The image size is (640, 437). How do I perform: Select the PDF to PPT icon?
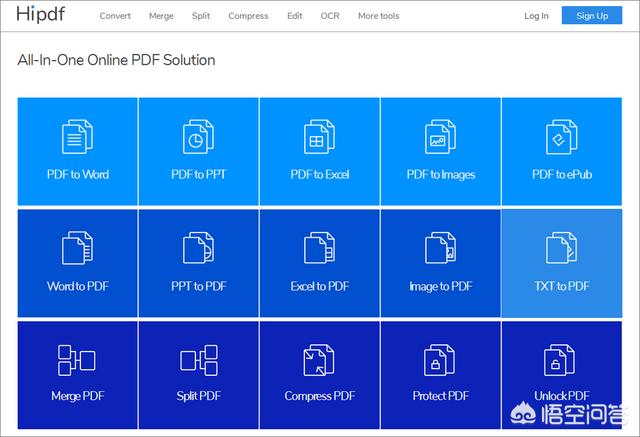click(198, 137)
